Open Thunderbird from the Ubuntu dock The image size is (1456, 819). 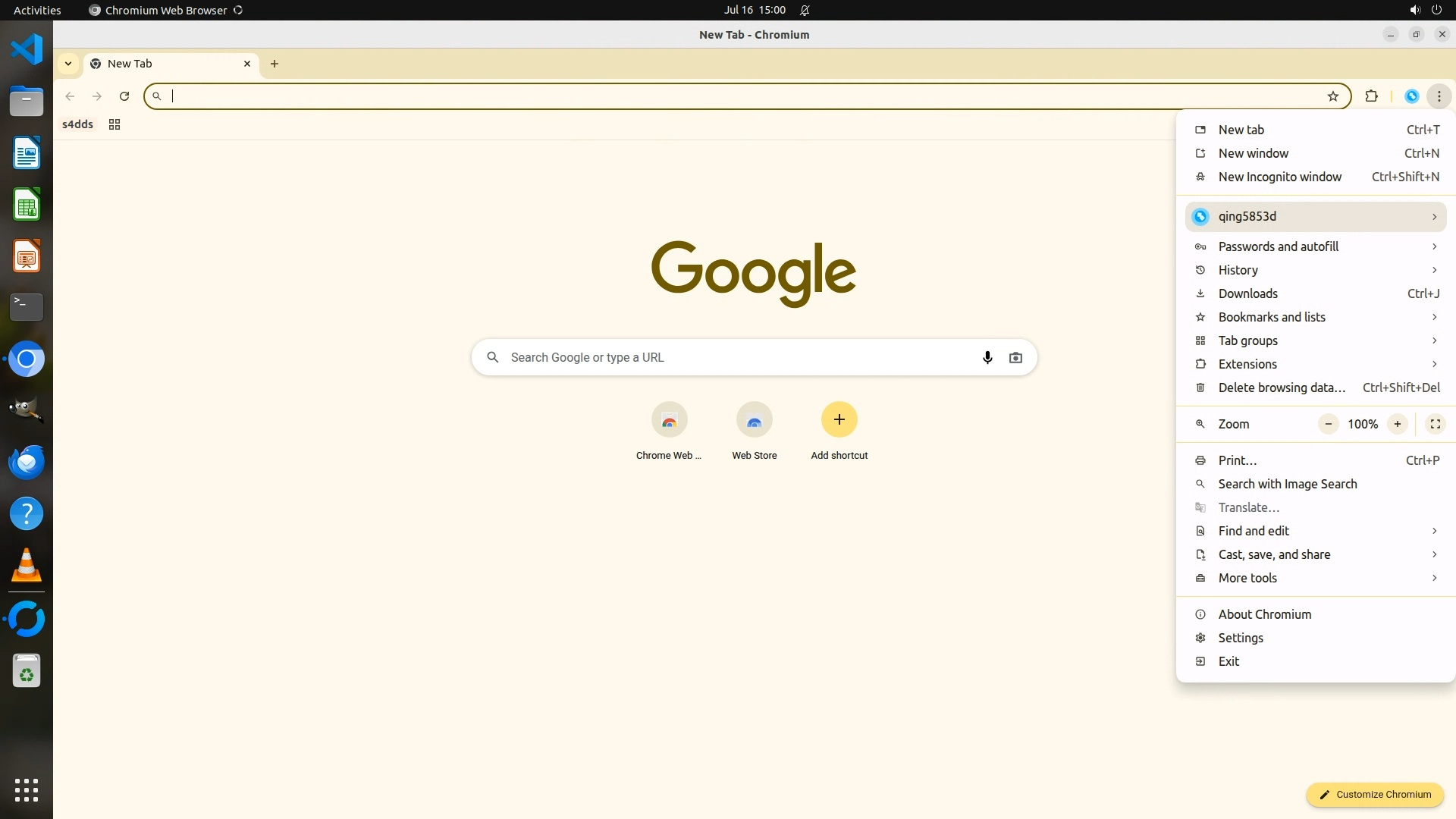click(x=27, y=462)
